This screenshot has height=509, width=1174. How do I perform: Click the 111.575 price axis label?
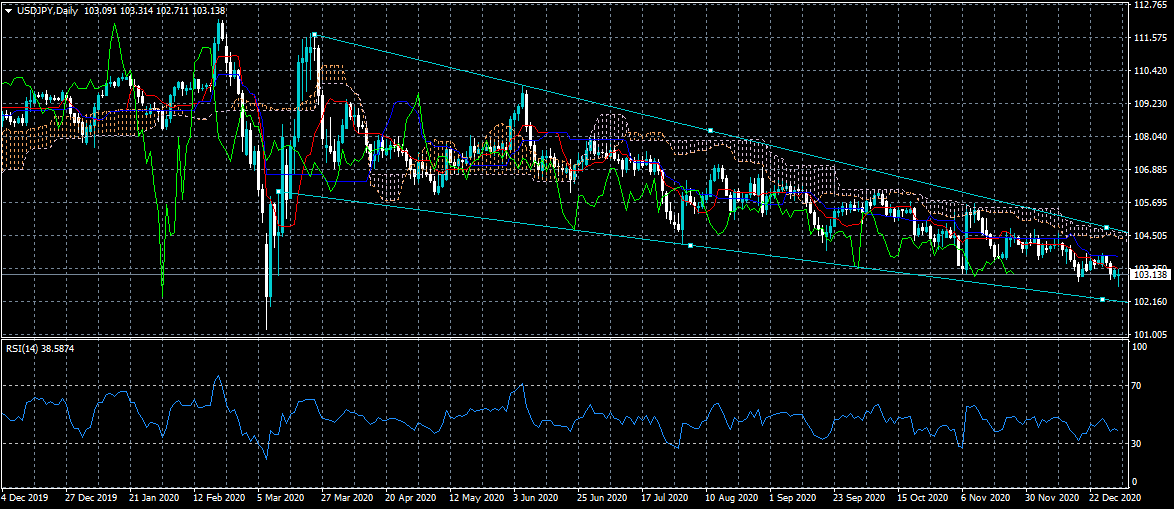click(x=1151, y=37)
